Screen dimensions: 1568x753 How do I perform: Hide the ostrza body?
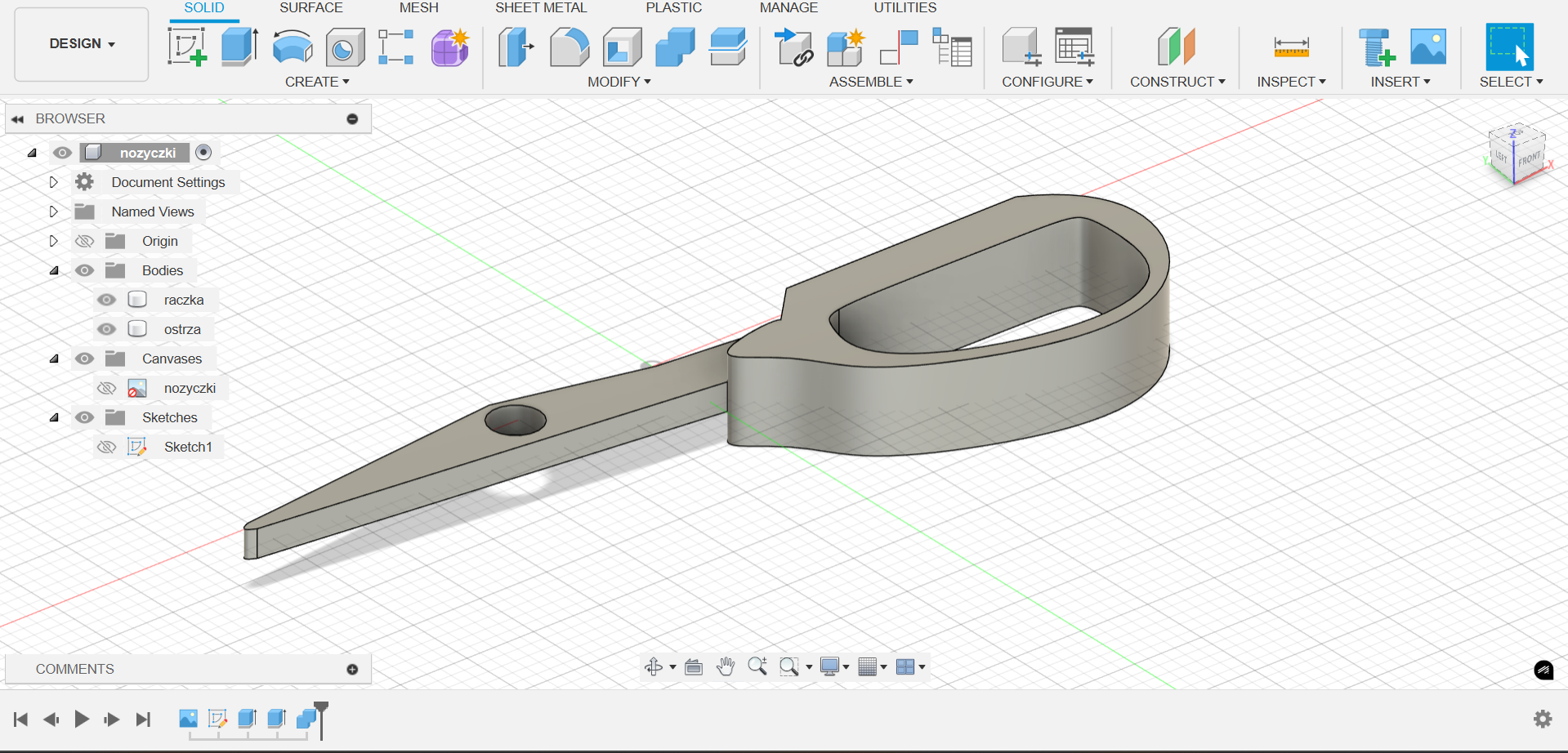click(106, 329)
